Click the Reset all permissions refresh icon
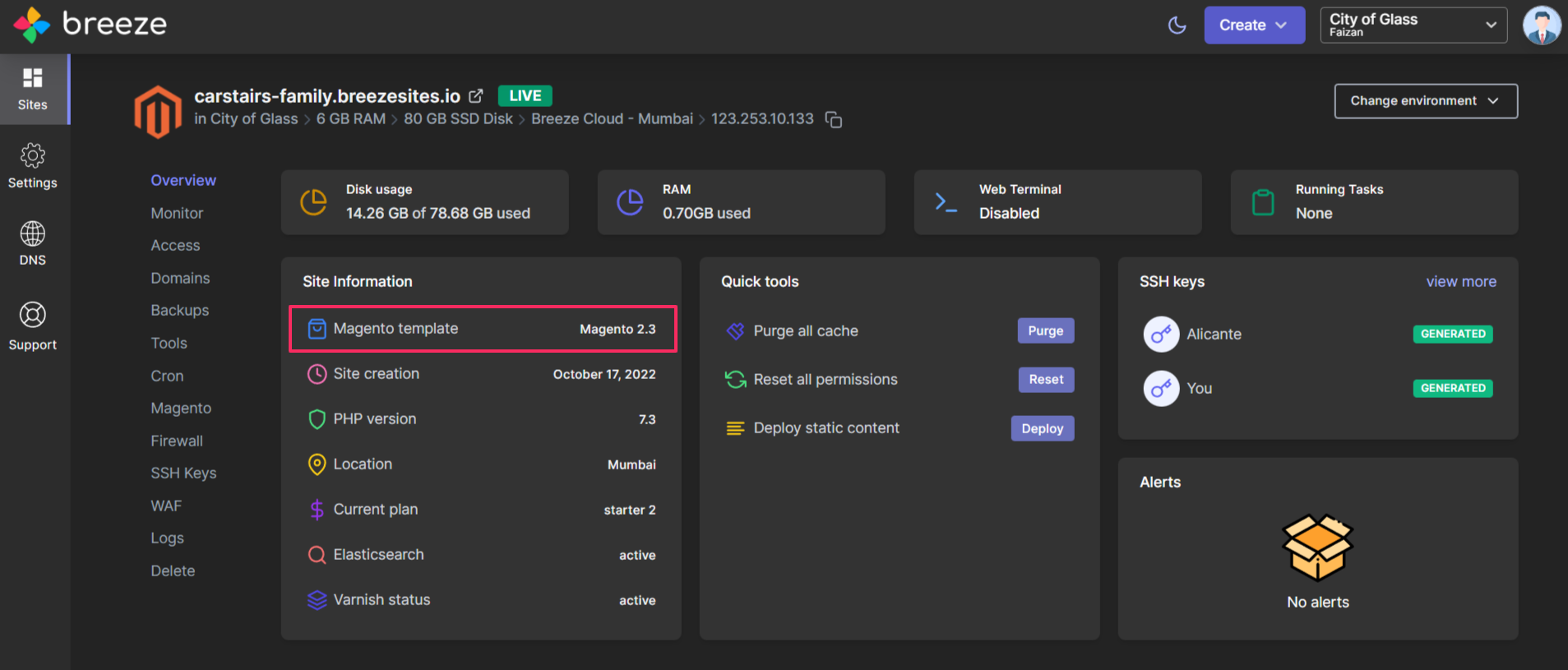This screenshot has width=1568, height=670. [735, 380]
